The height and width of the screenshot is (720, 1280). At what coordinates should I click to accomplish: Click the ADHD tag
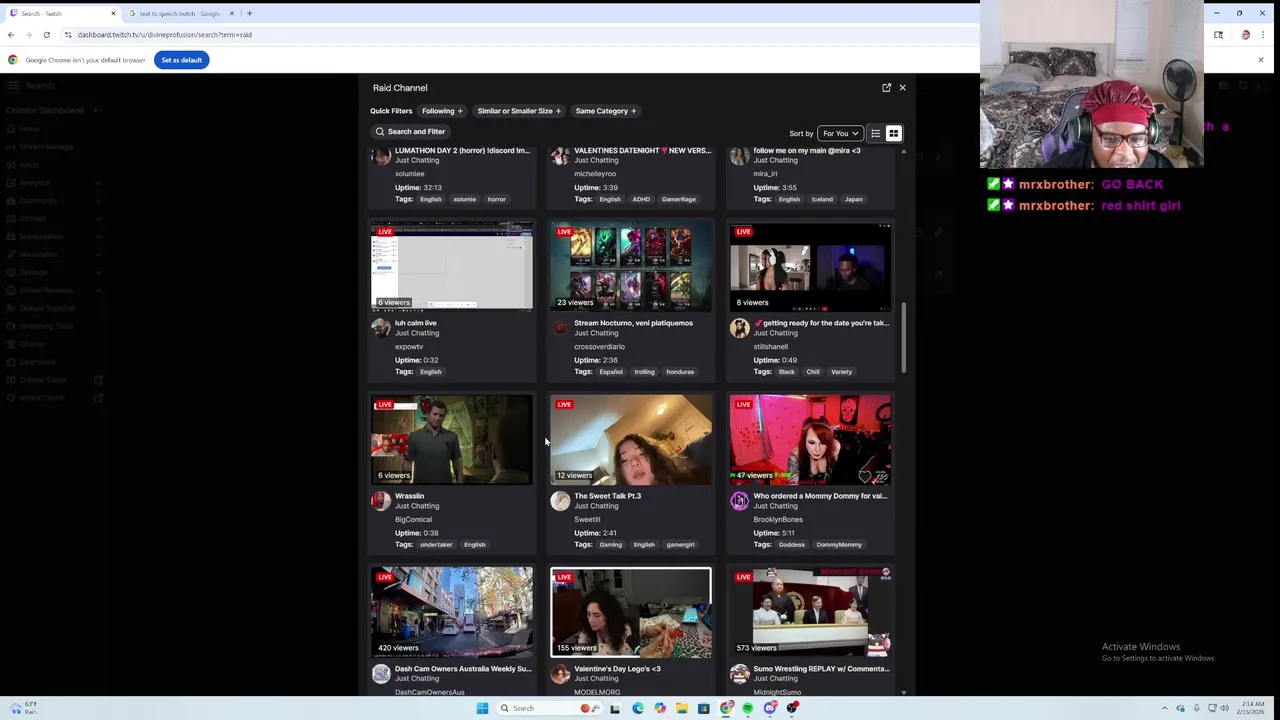(x=641, y=199)
